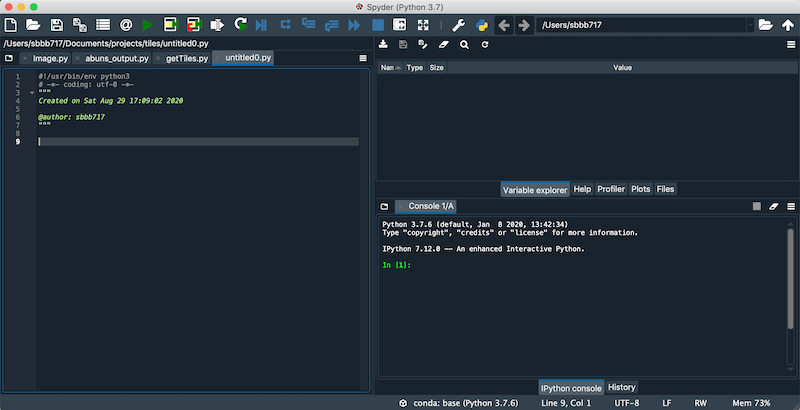Viewport: 800px width, 410px height.
Task: Switch to the IPython console tab
Action: 571,388
